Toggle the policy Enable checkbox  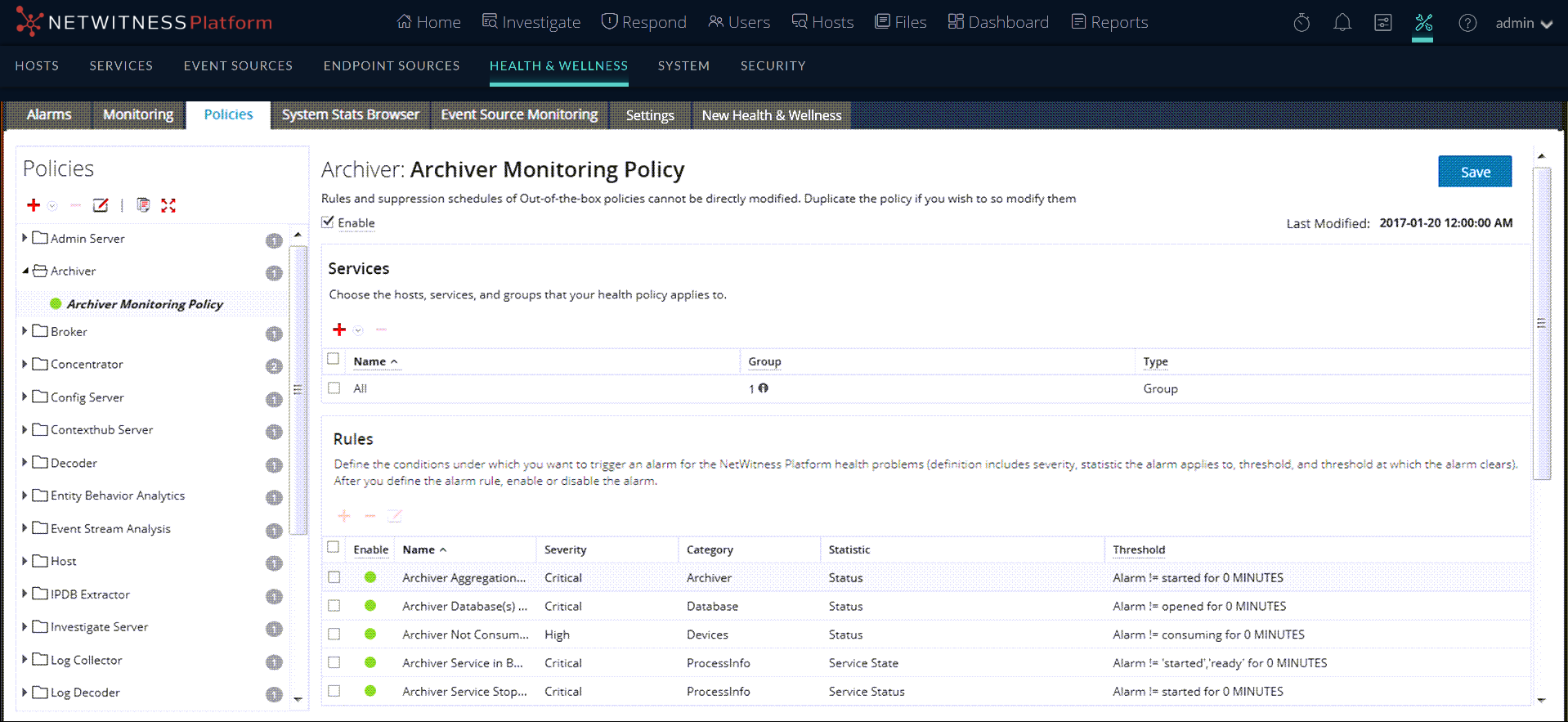(329, 222)
